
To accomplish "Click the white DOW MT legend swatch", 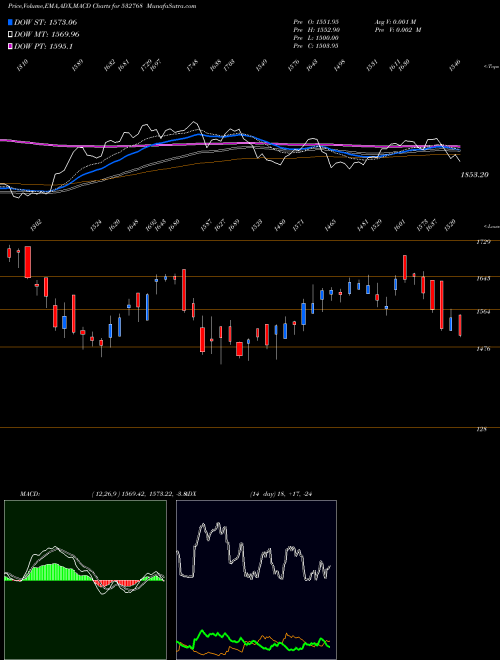I will click(11, 35).
